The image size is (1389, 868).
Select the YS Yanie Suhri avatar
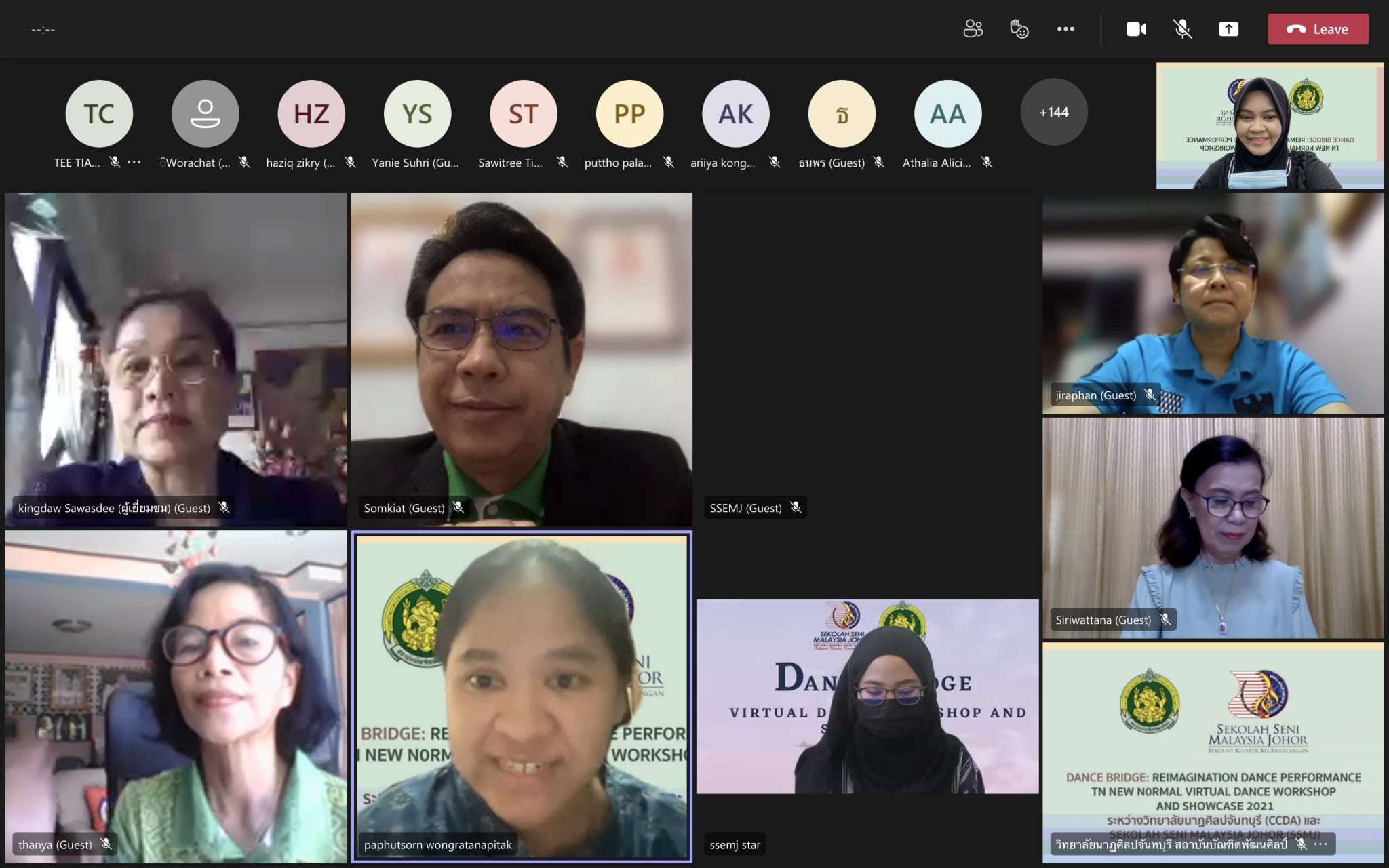(x=417, y=114)
